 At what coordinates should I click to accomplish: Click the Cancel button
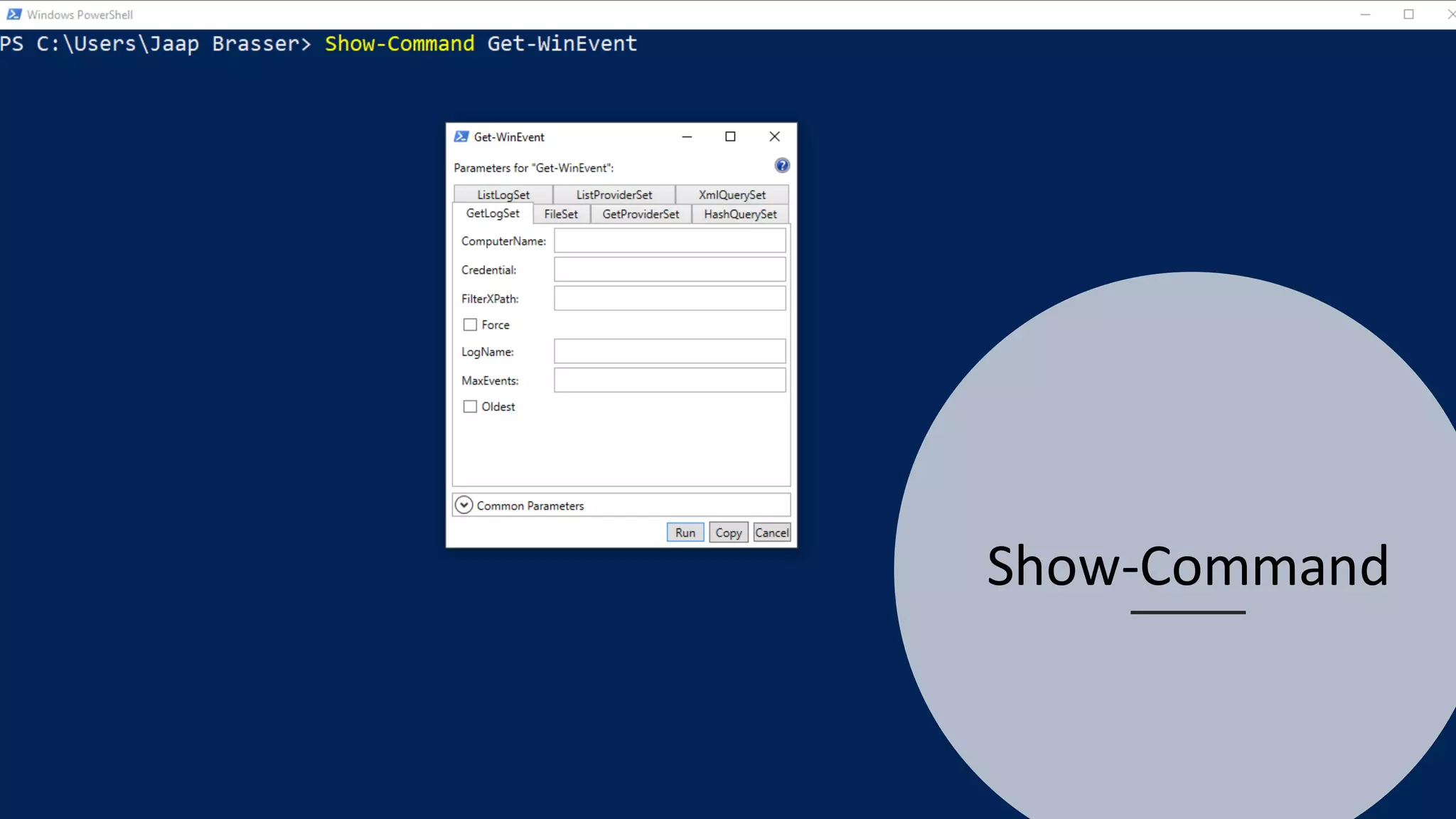pos(772,532)
